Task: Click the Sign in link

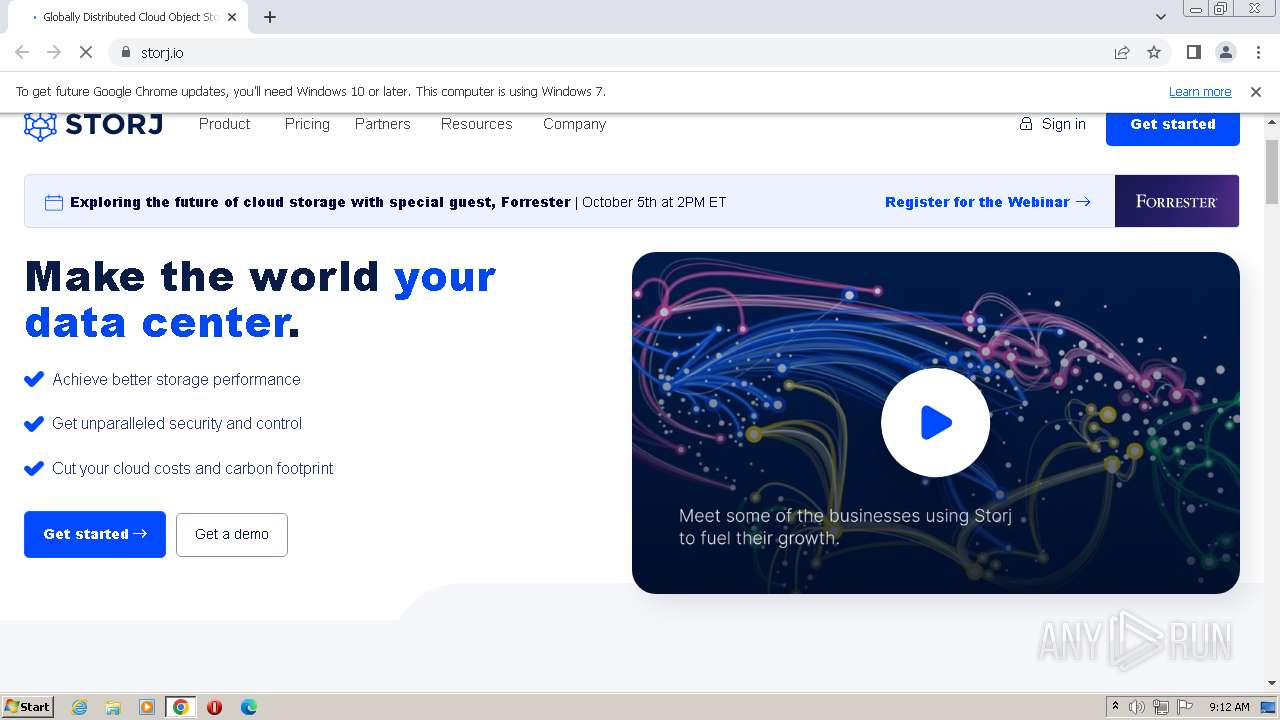Action: [1052, 124]
